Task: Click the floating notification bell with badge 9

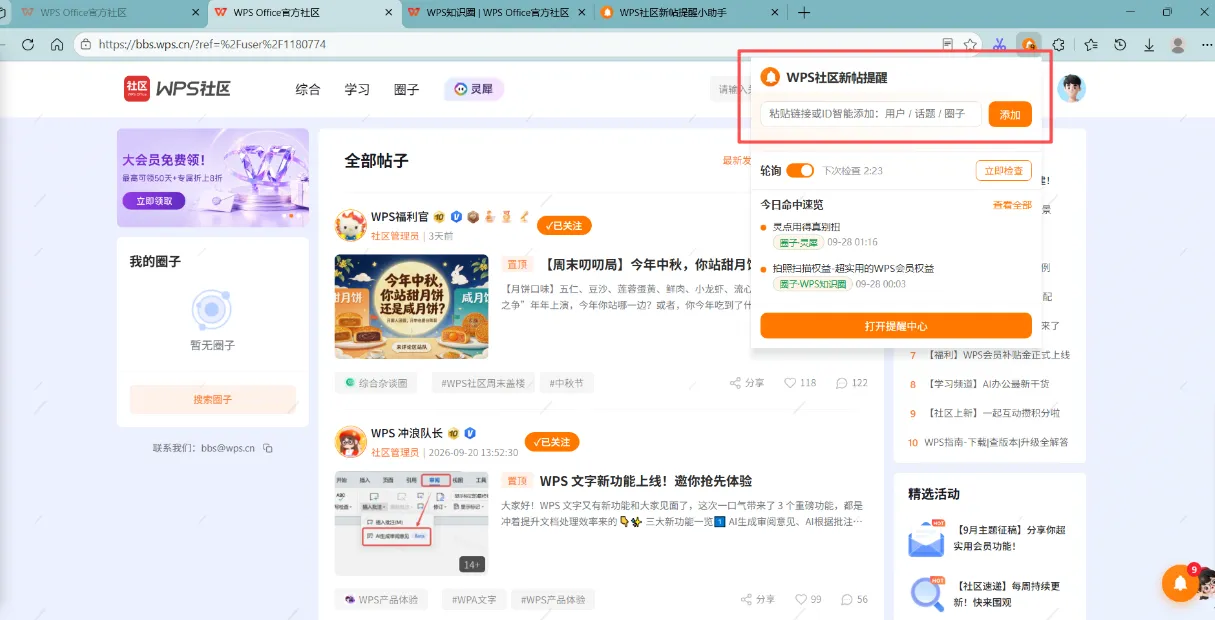Action: (x=1181, y=584)
